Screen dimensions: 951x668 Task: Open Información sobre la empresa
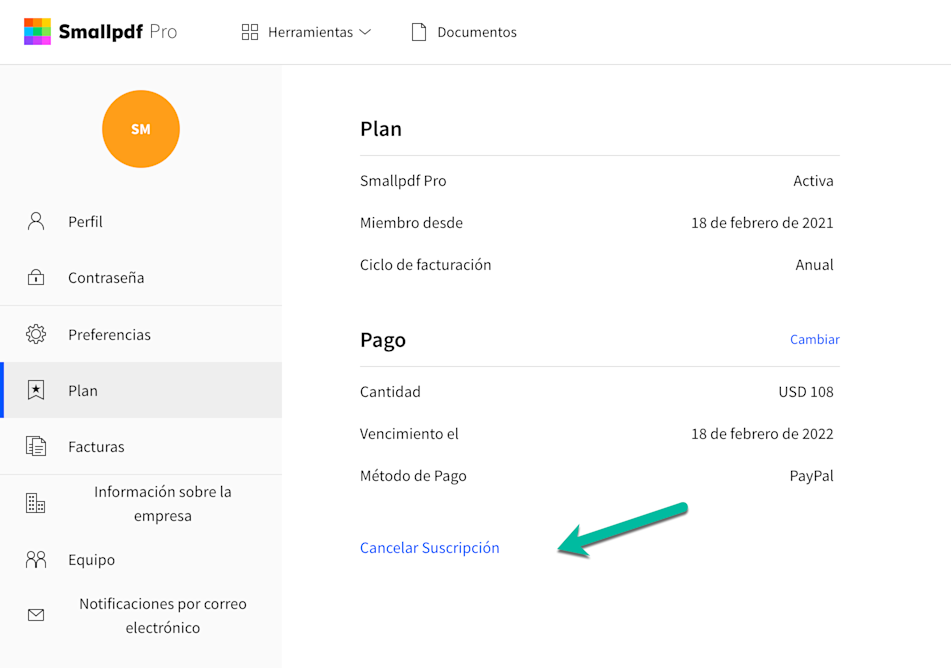click(x=141, y=504)
